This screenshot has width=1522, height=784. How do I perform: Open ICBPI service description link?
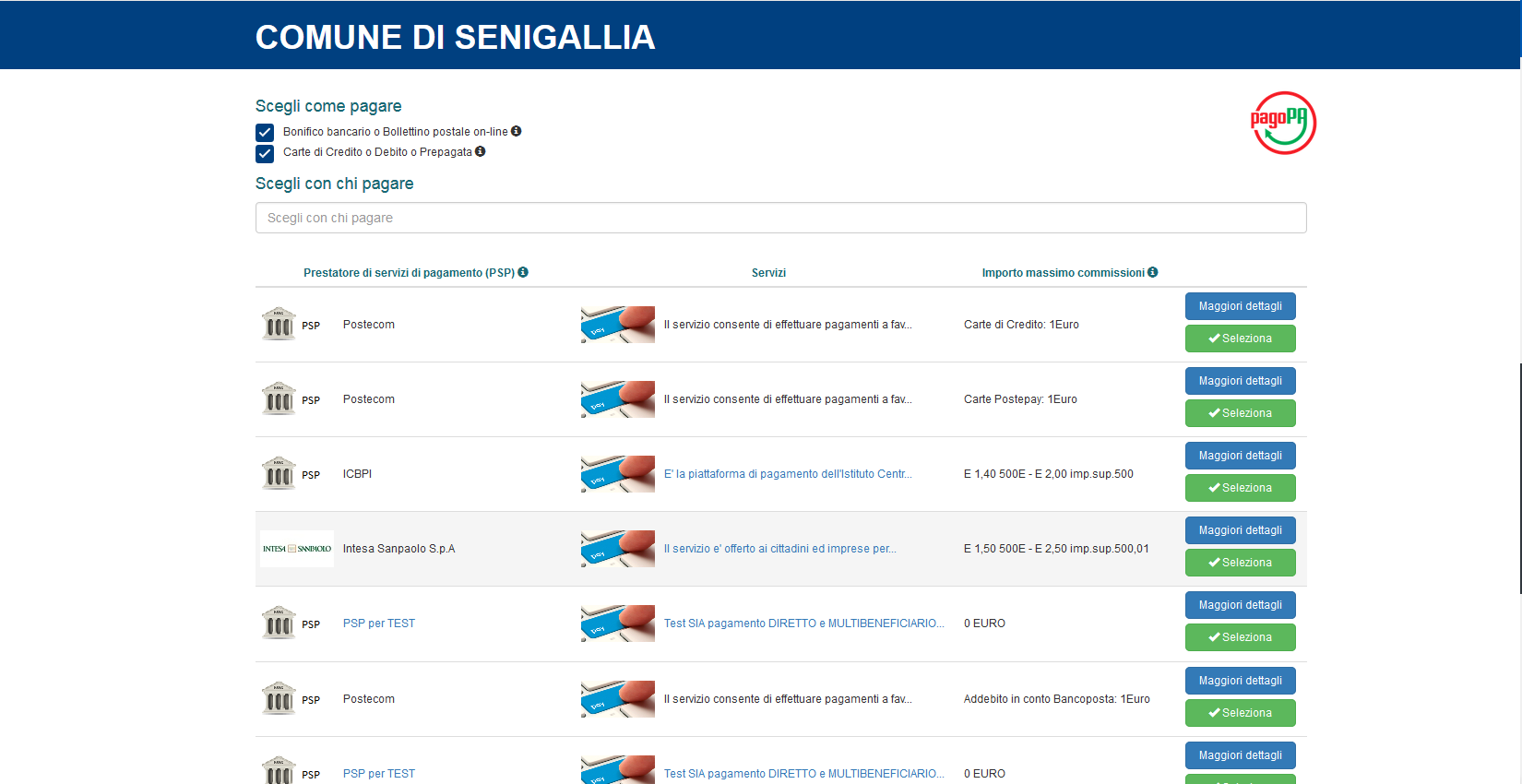[787, 474]
